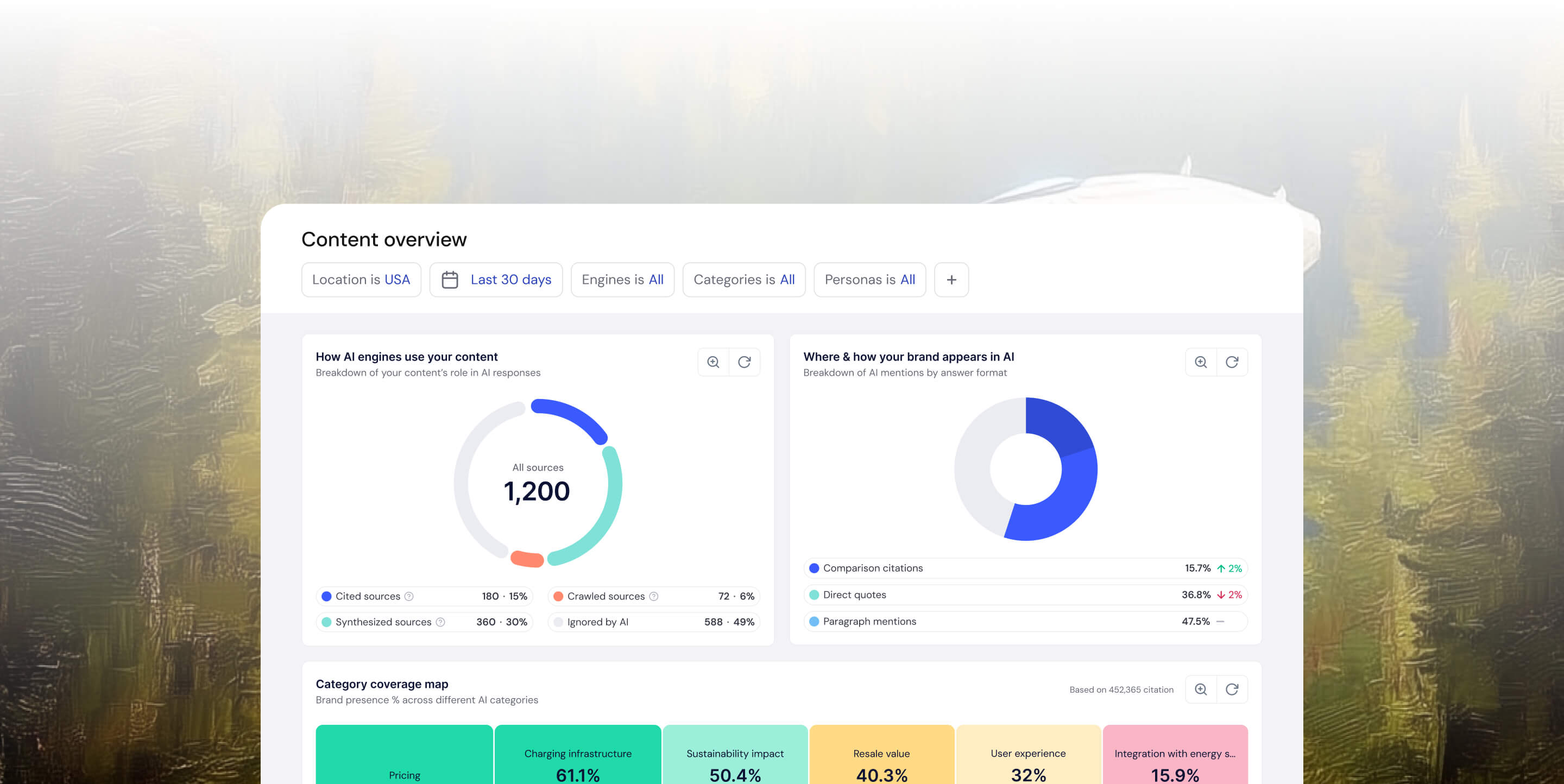Refresh the brand appearance donut chart

coord(1233,362)
